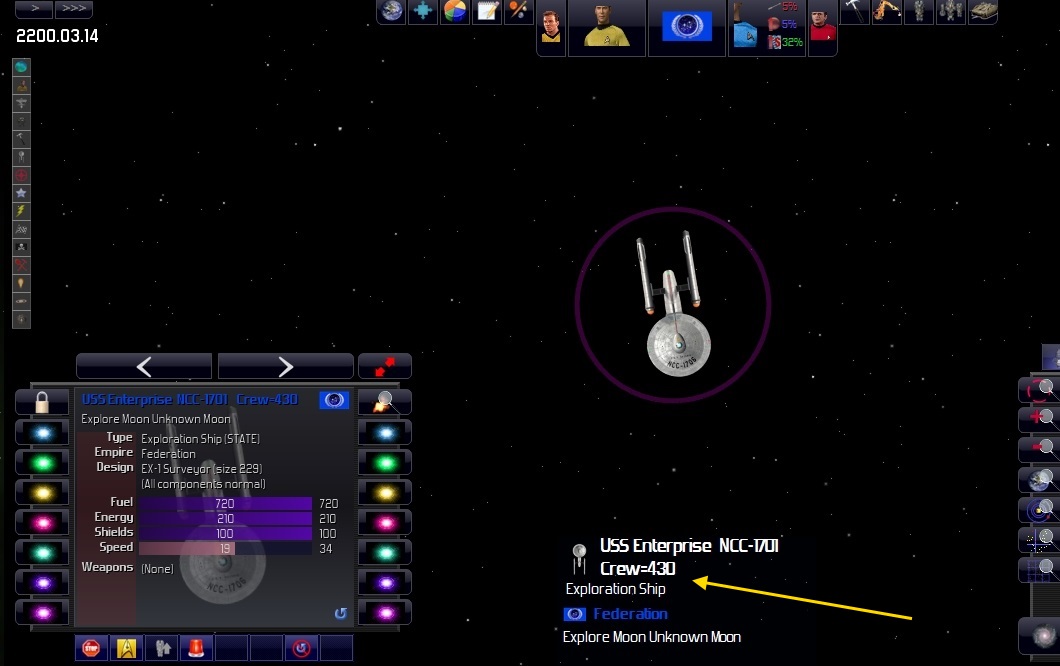The height and width of the screenshot is (666, 1060).
Task: Open the galaxy globe screen in top bar
Action: pyautogui.click(x=391, y=11)
